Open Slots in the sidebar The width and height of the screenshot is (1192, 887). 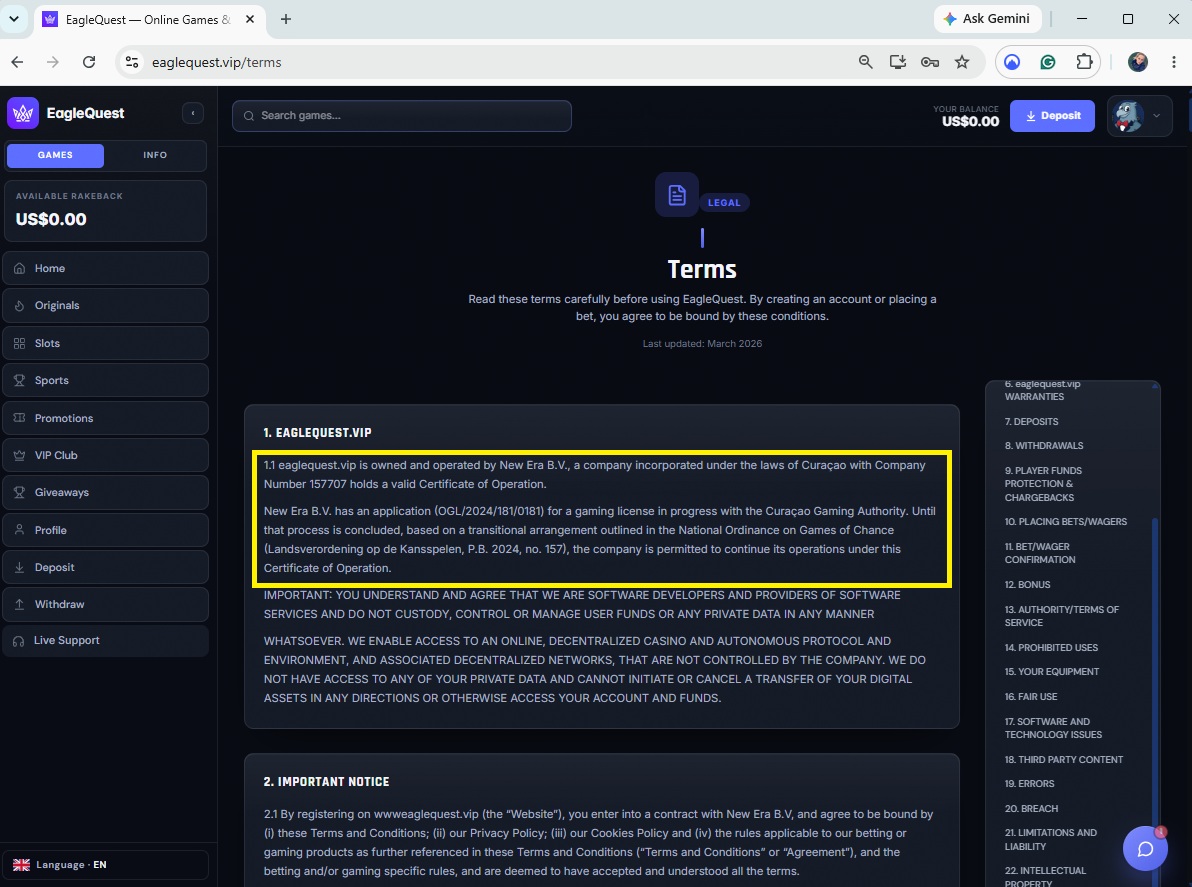click(x=106, y=344)
